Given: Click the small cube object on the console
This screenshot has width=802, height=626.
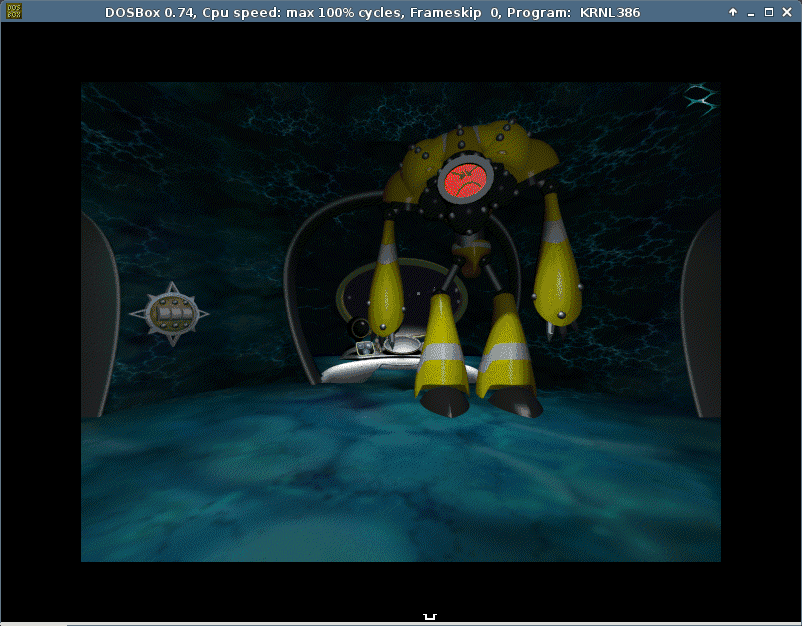Looking at the screenshot, I should coord(366,348).
